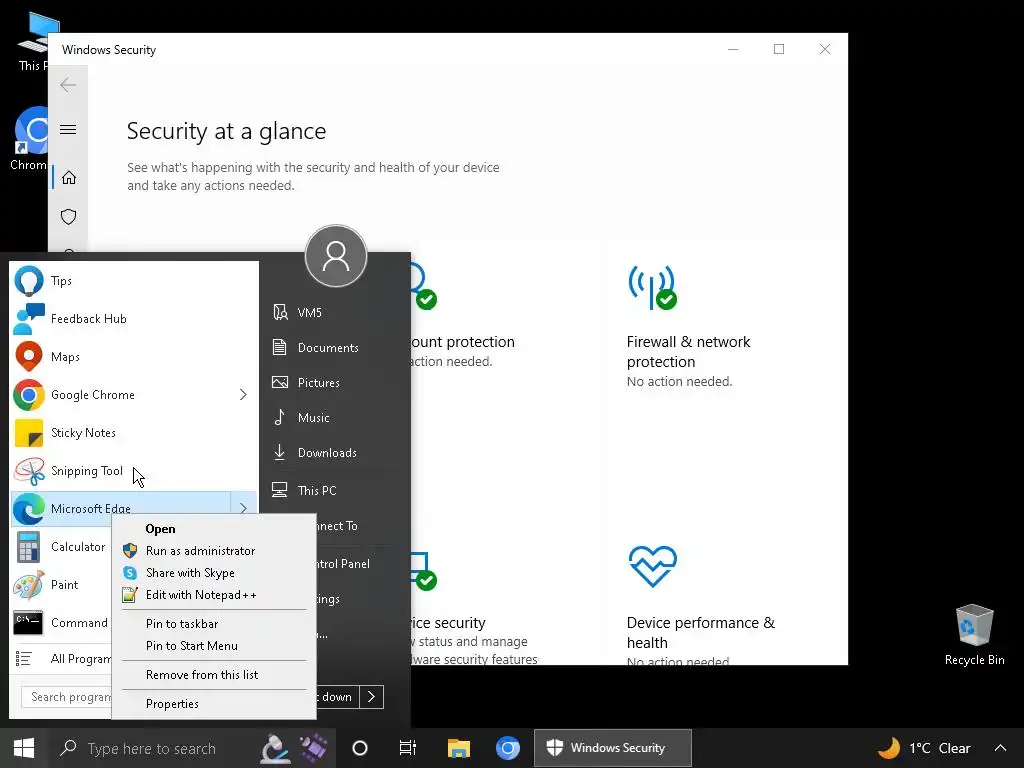Choose Pin to Start Menu
1024x768 pixels.
click(x=214, y=646)
